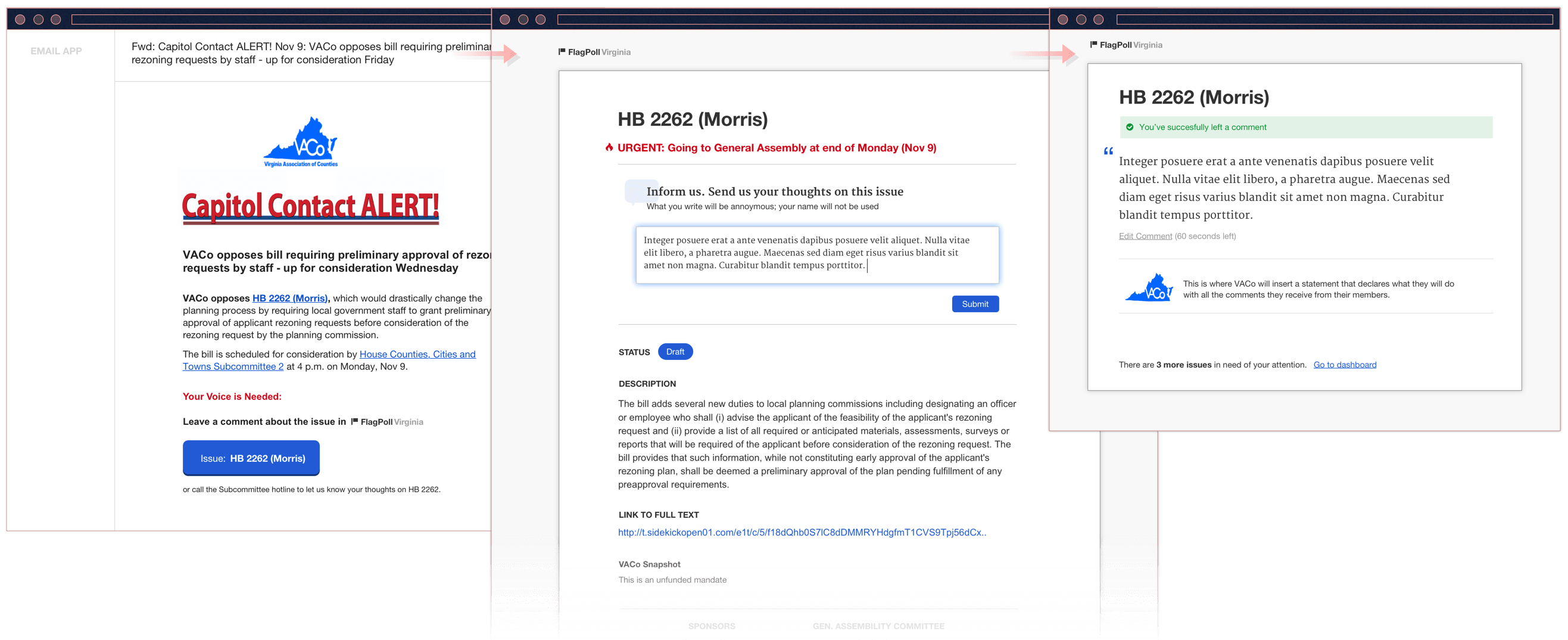Open House Counties, Cities and Towns Subcommittee link
Screen dimensions: 1568x640
click(329, 360)
